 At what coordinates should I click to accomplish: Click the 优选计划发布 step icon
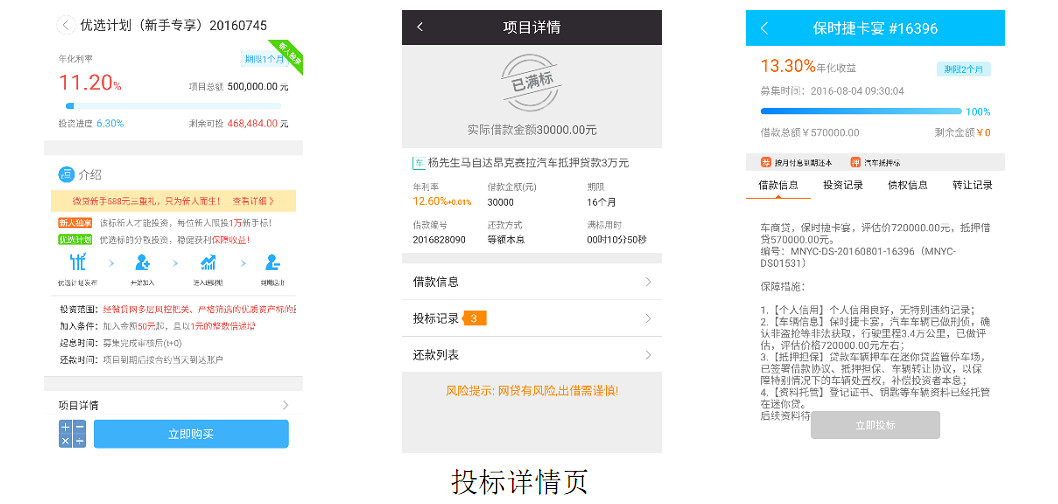coord(78,262)
